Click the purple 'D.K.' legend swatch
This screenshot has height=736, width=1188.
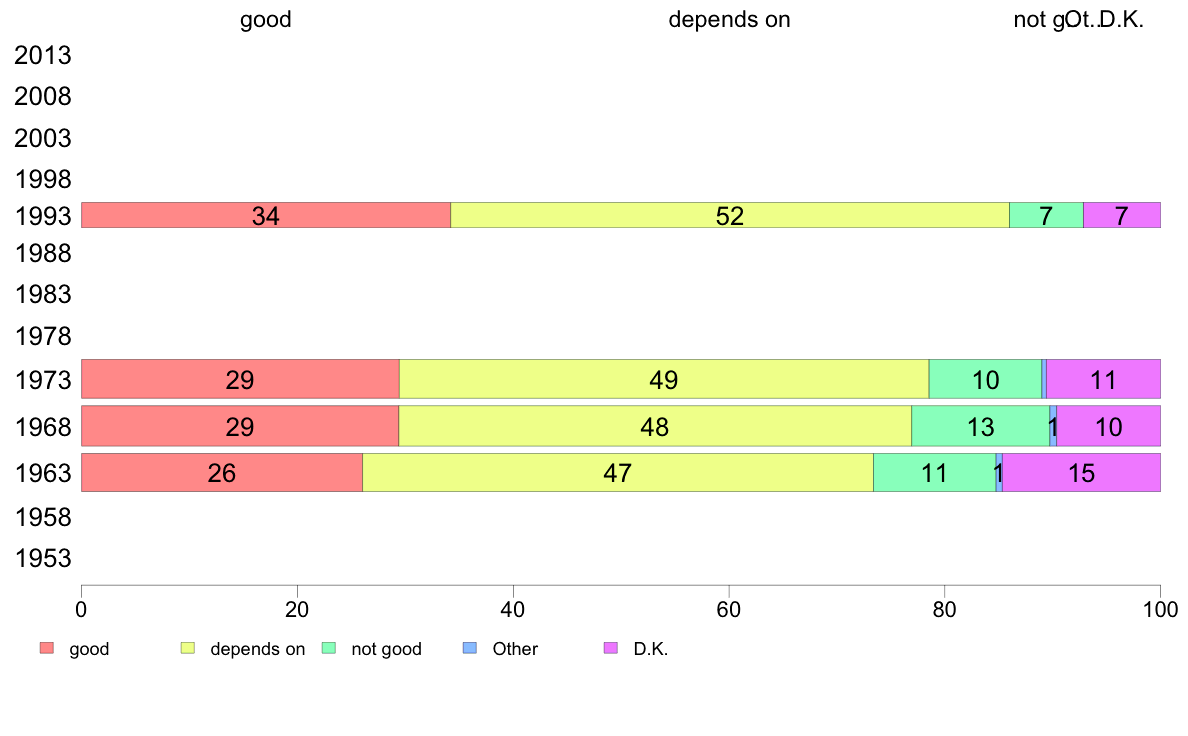(x=611, y=648)
